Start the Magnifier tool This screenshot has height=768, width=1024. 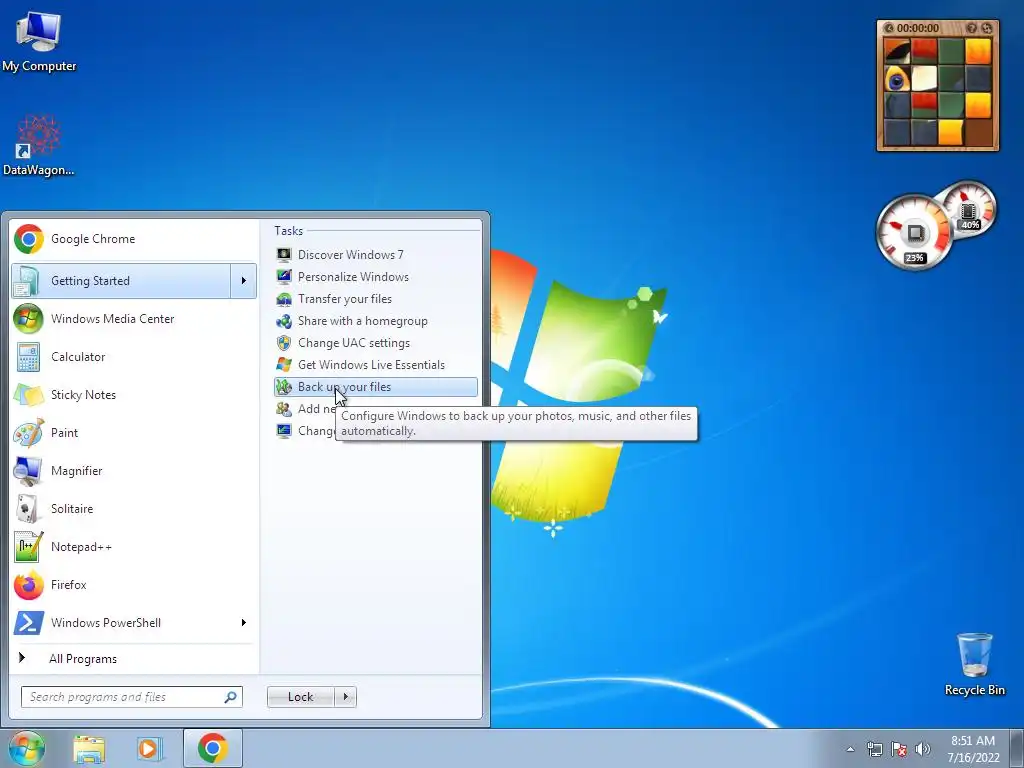134,471
